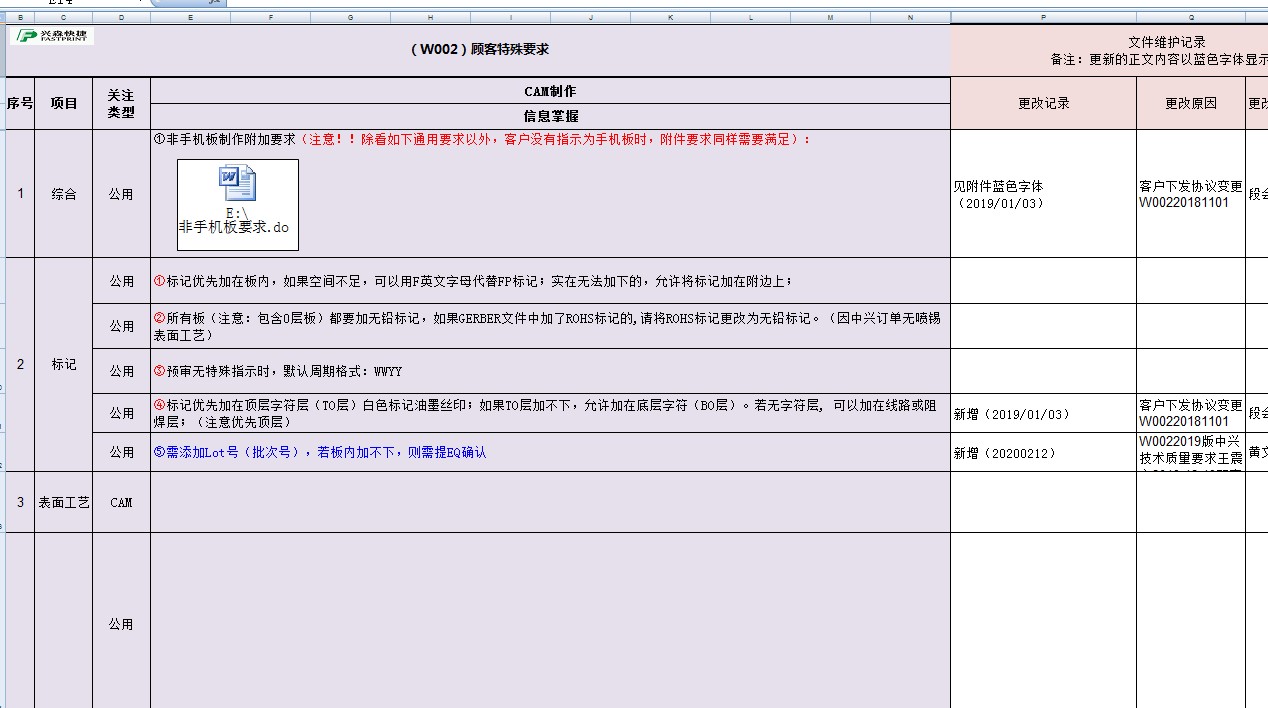
Task: Select column header E
Action: tap(191, 17)
